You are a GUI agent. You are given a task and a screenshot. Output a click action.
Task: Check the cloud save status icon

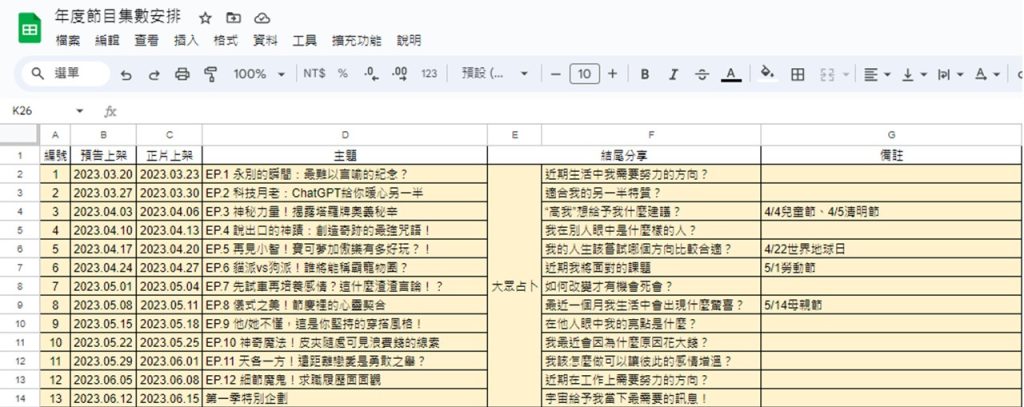pyautogui.click(x=262, y=18)
